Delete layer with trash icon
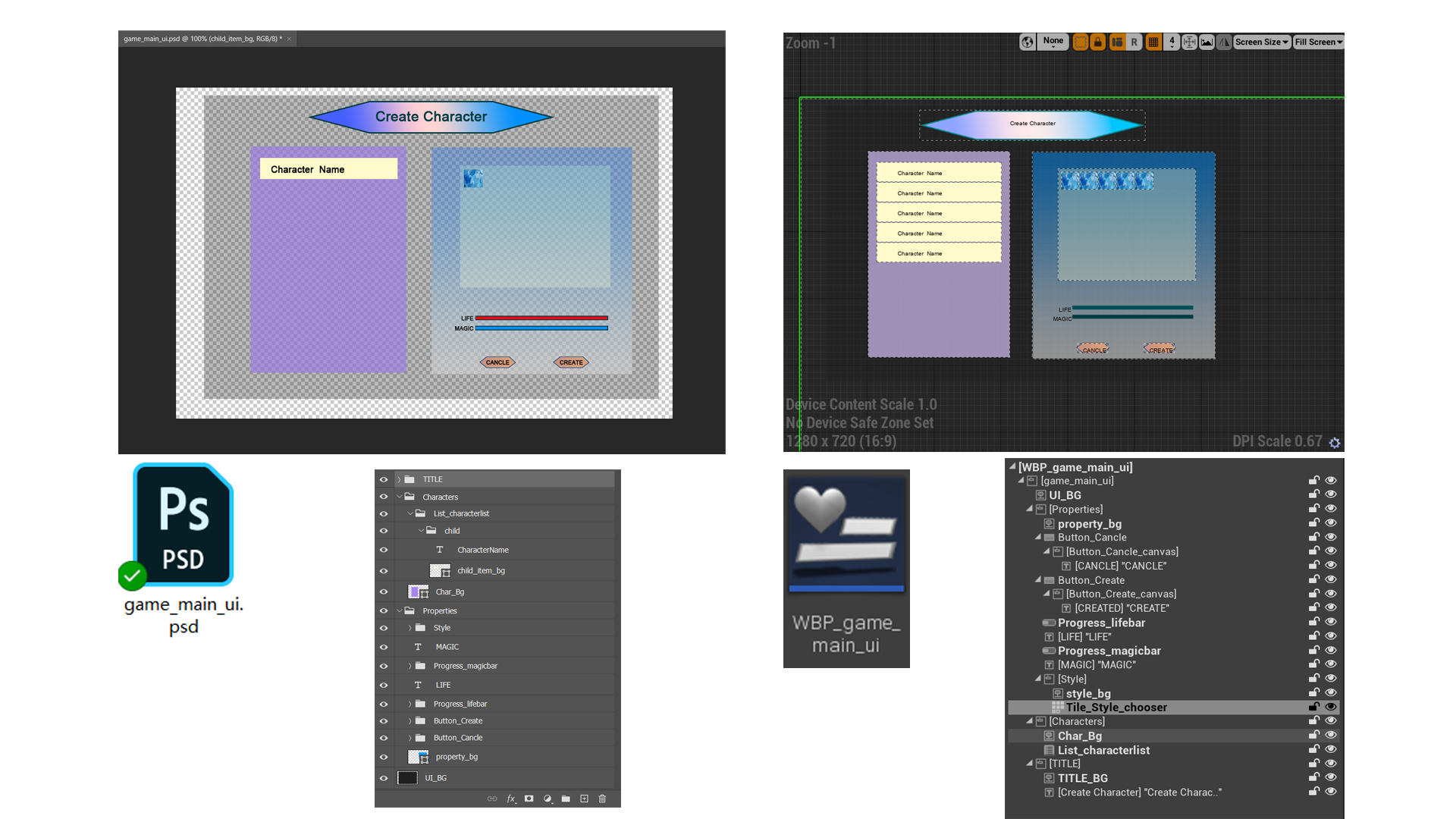 (602, 799)
